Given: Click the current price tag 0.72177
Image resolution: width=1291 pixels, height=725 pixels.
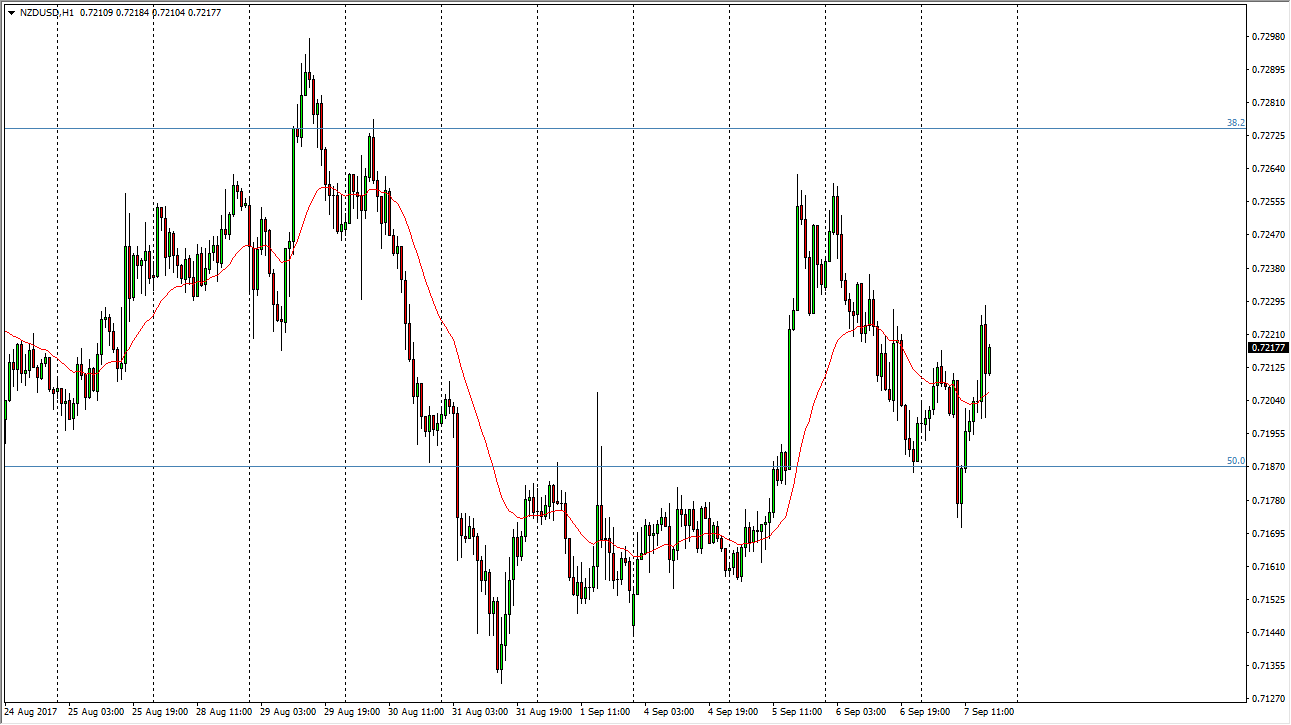Looking at the screenshot, I should pyautogui.click(x=1269, y=348).
